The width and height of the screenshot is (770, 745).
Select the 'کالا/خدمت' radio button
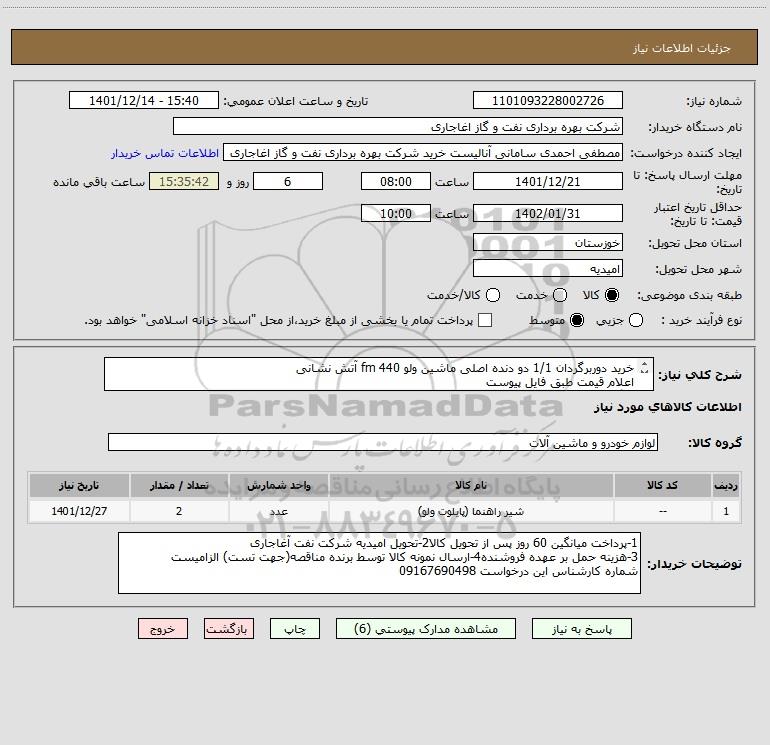click(x=493, y=295)
